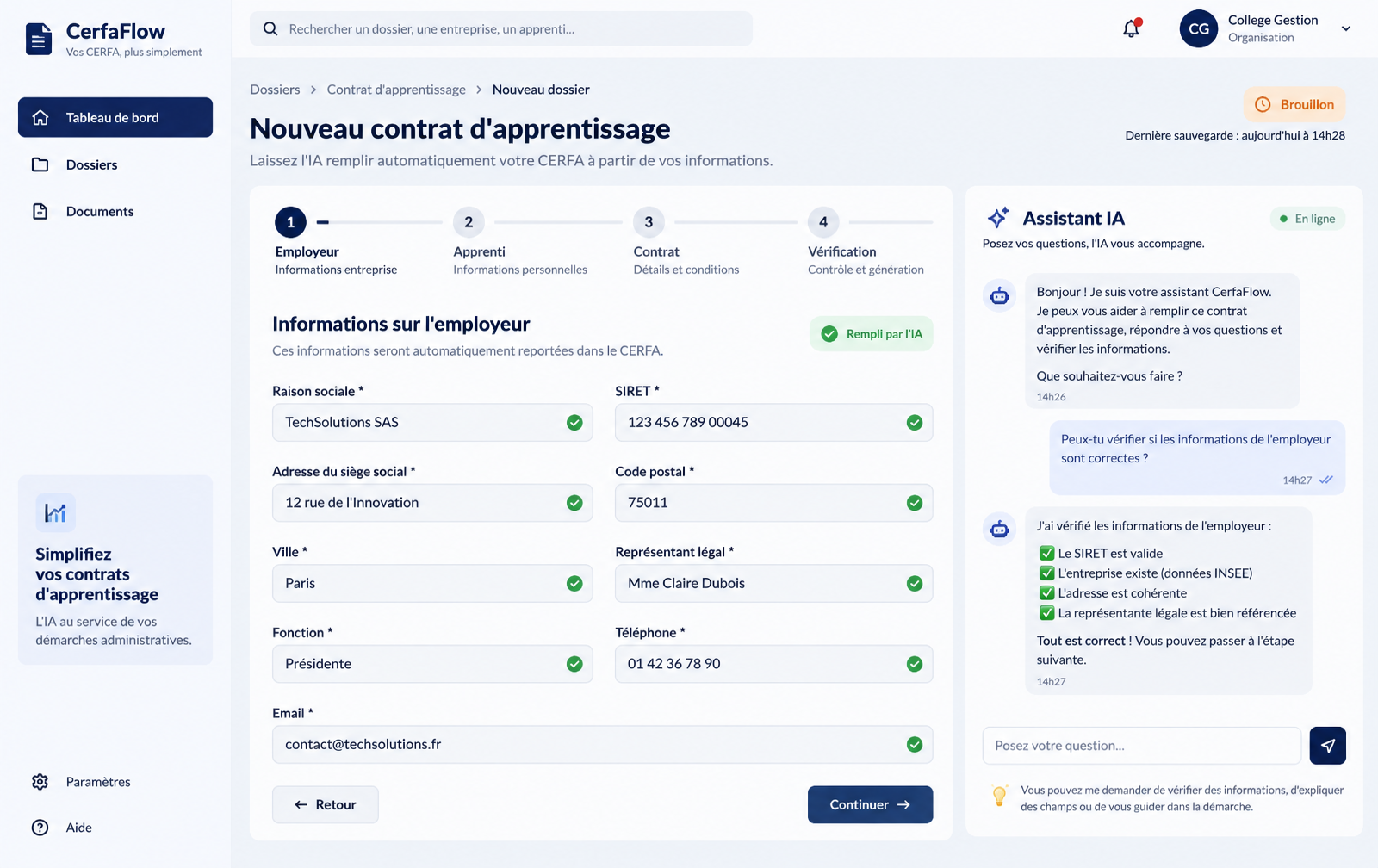Viewport: 1378px width, 868px height.
Task: Click the green check in SIRET field
Action: point(915,423)
